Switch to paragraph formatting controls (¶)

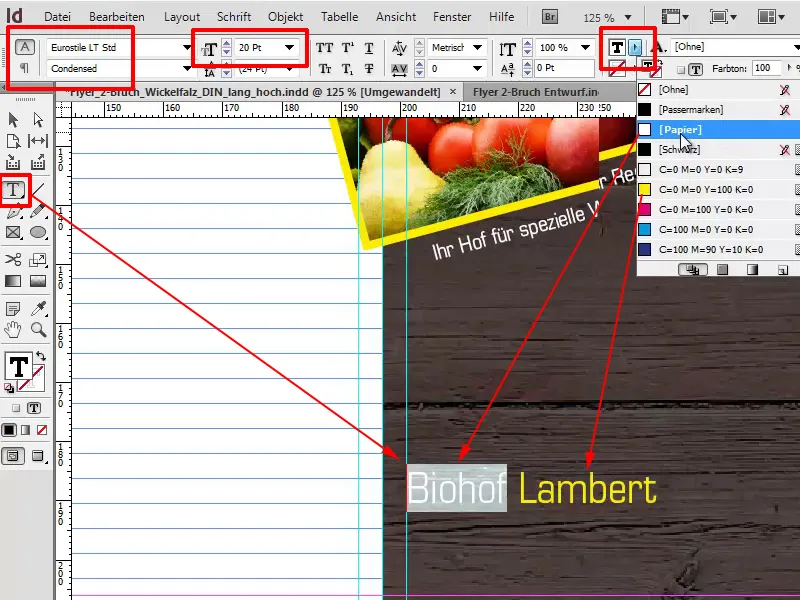[x=24, y=68]
